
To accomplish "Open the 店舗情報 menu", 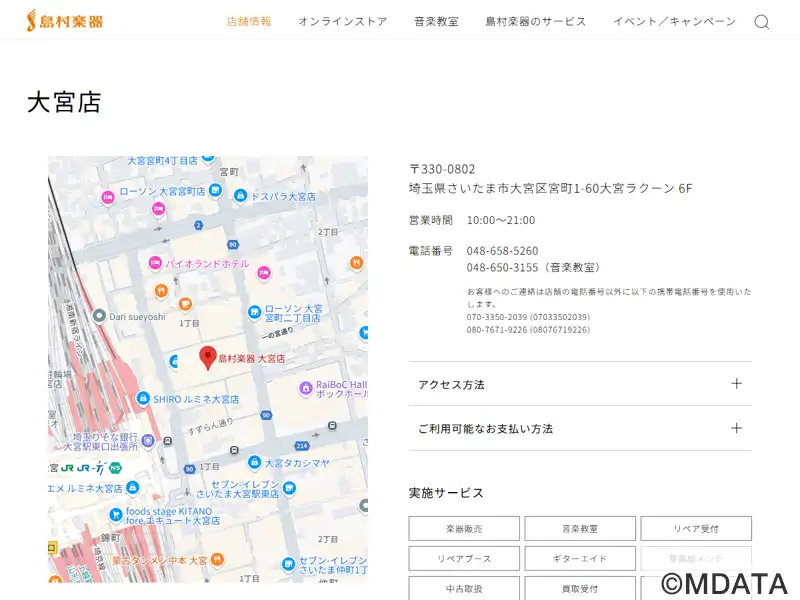I will click(249, 21).
